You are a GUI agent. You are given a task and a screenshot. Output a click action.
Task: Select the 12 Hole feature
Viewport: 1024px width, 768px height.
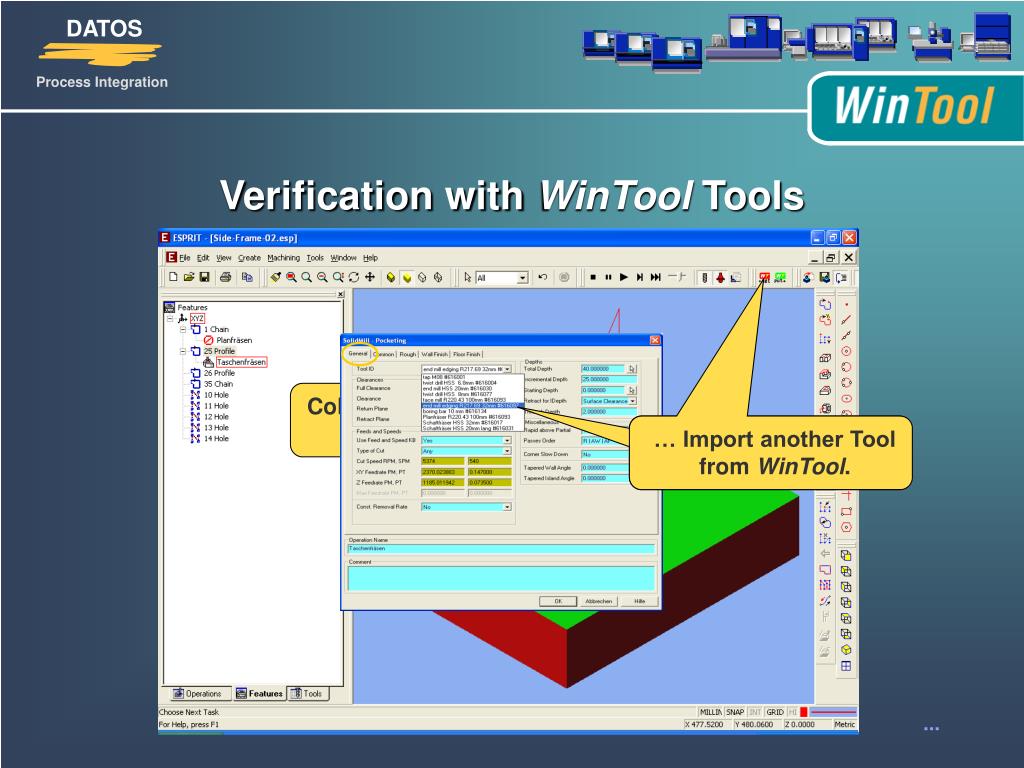(x=216, y=417)
